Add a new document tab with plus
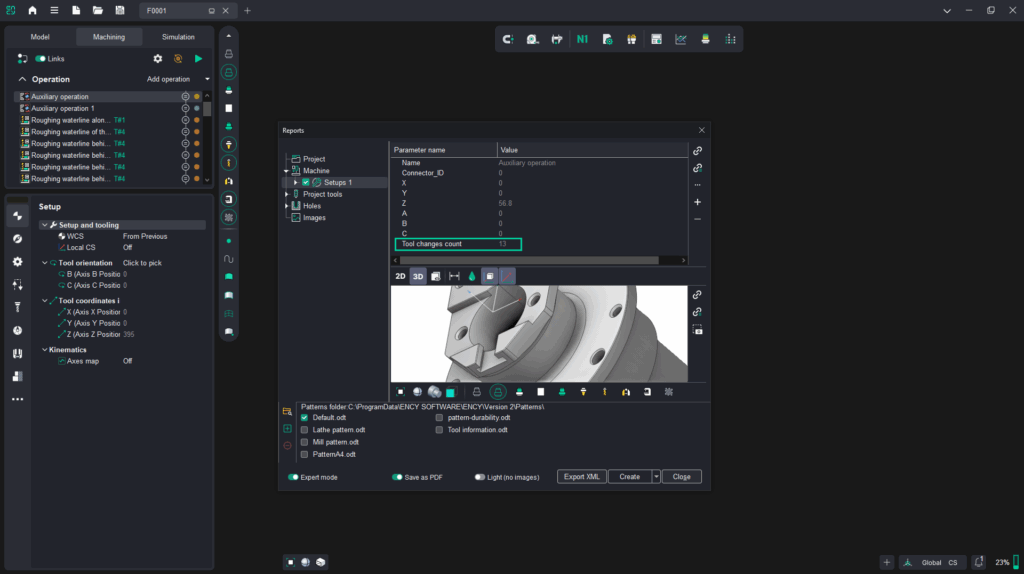 click(247, 10)
